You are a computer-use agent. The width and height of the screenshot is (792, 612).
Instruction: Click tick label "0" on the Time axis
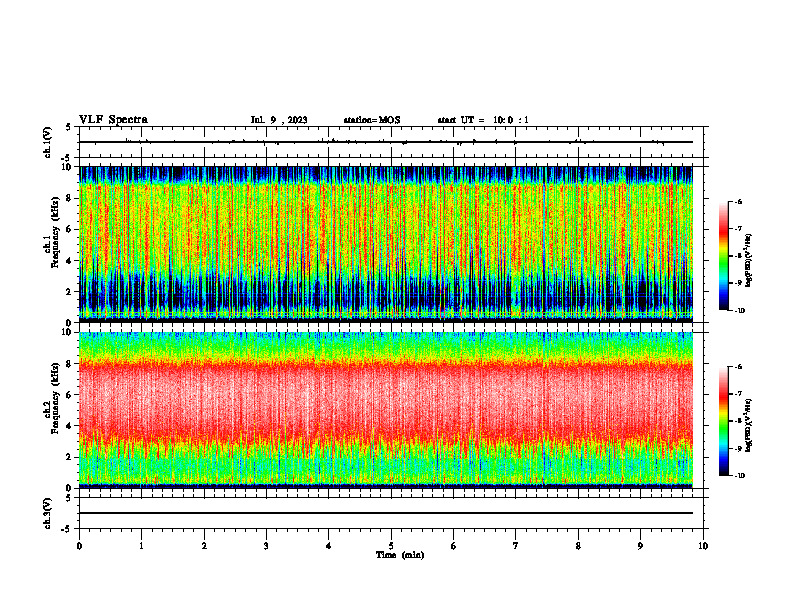tap(79, 546)
